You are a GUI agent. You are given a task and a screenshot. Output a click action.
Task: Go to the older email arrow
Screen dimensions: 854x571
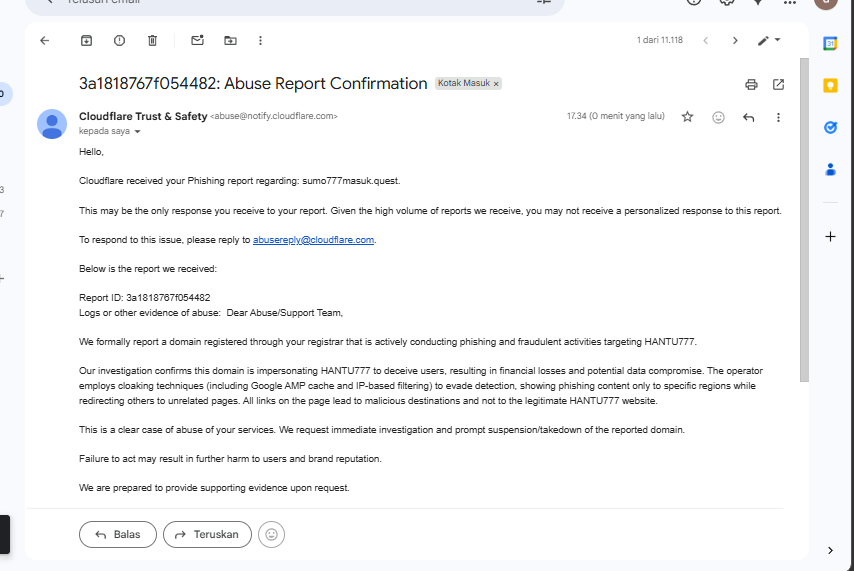click(x=735, y=40)
